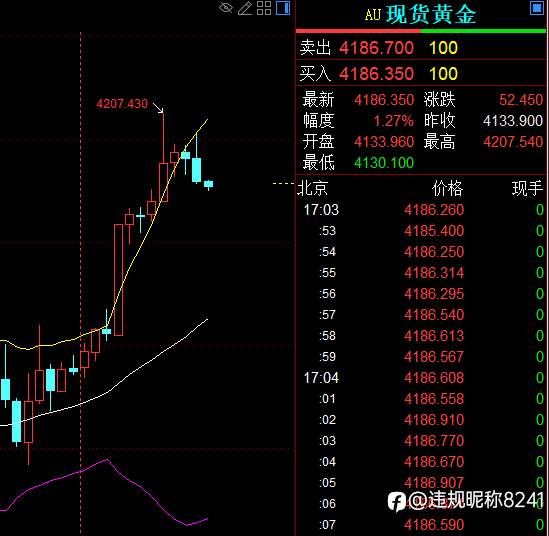Click the 100 volume in 卖出 row
The width and height of the screenshot is (549, 536).
[444, 48]
